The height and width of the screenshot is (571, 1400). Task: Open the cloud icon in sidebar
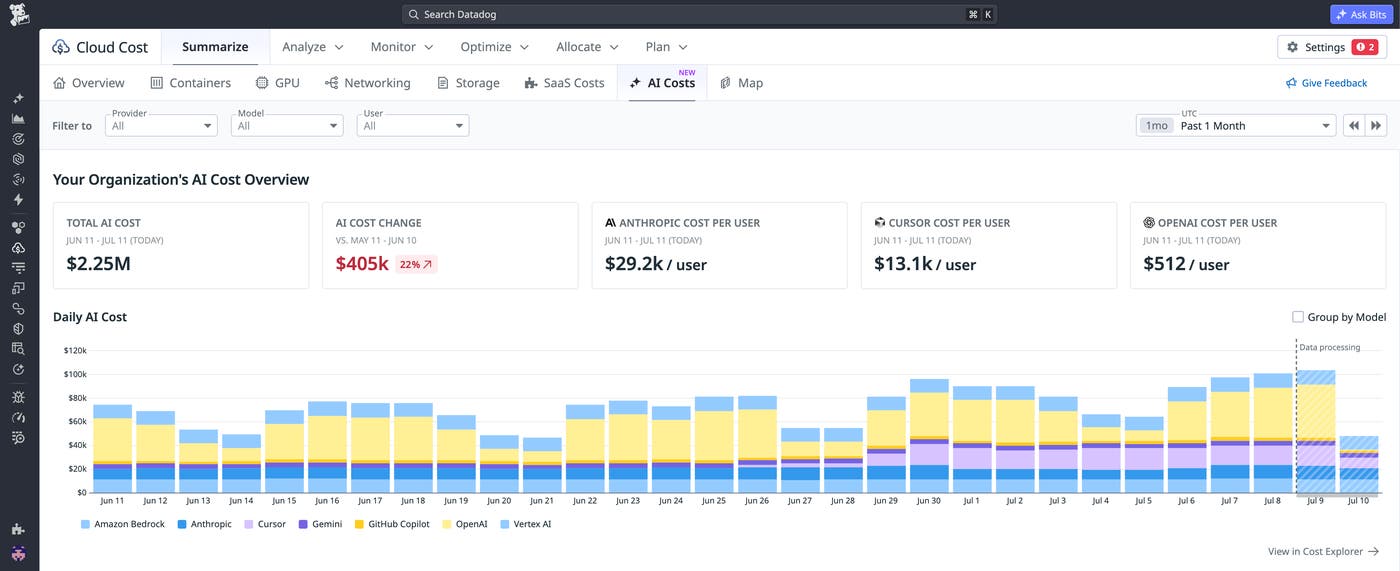pos(18,248)
